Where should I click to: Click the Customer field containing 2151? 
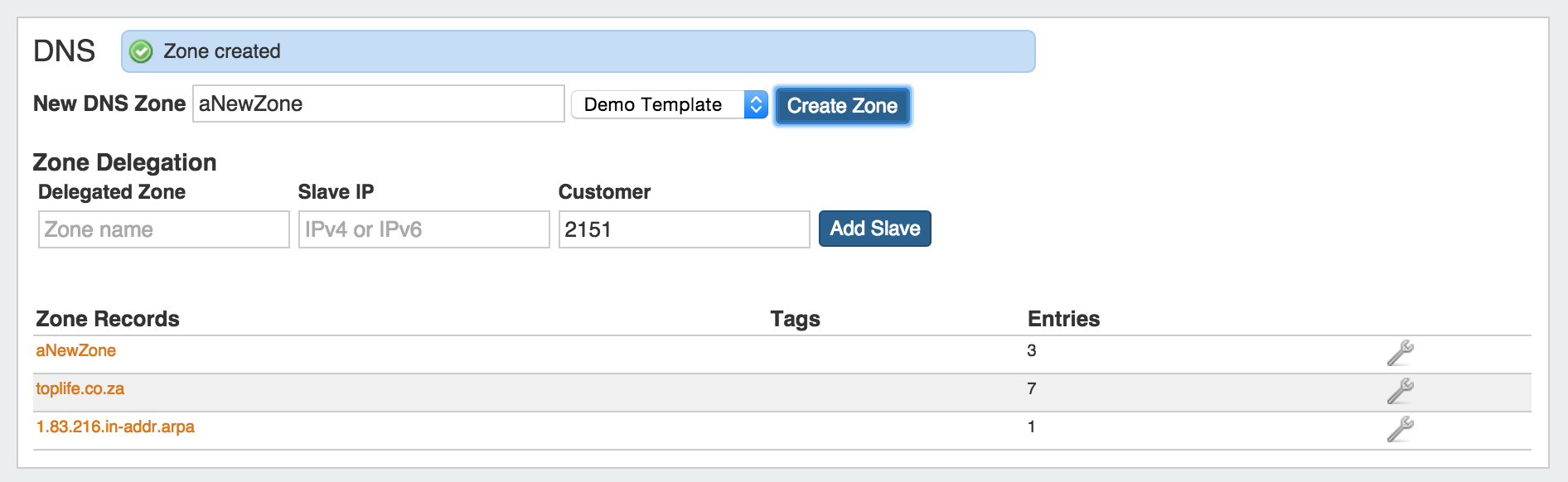click(x=684, y=229)
